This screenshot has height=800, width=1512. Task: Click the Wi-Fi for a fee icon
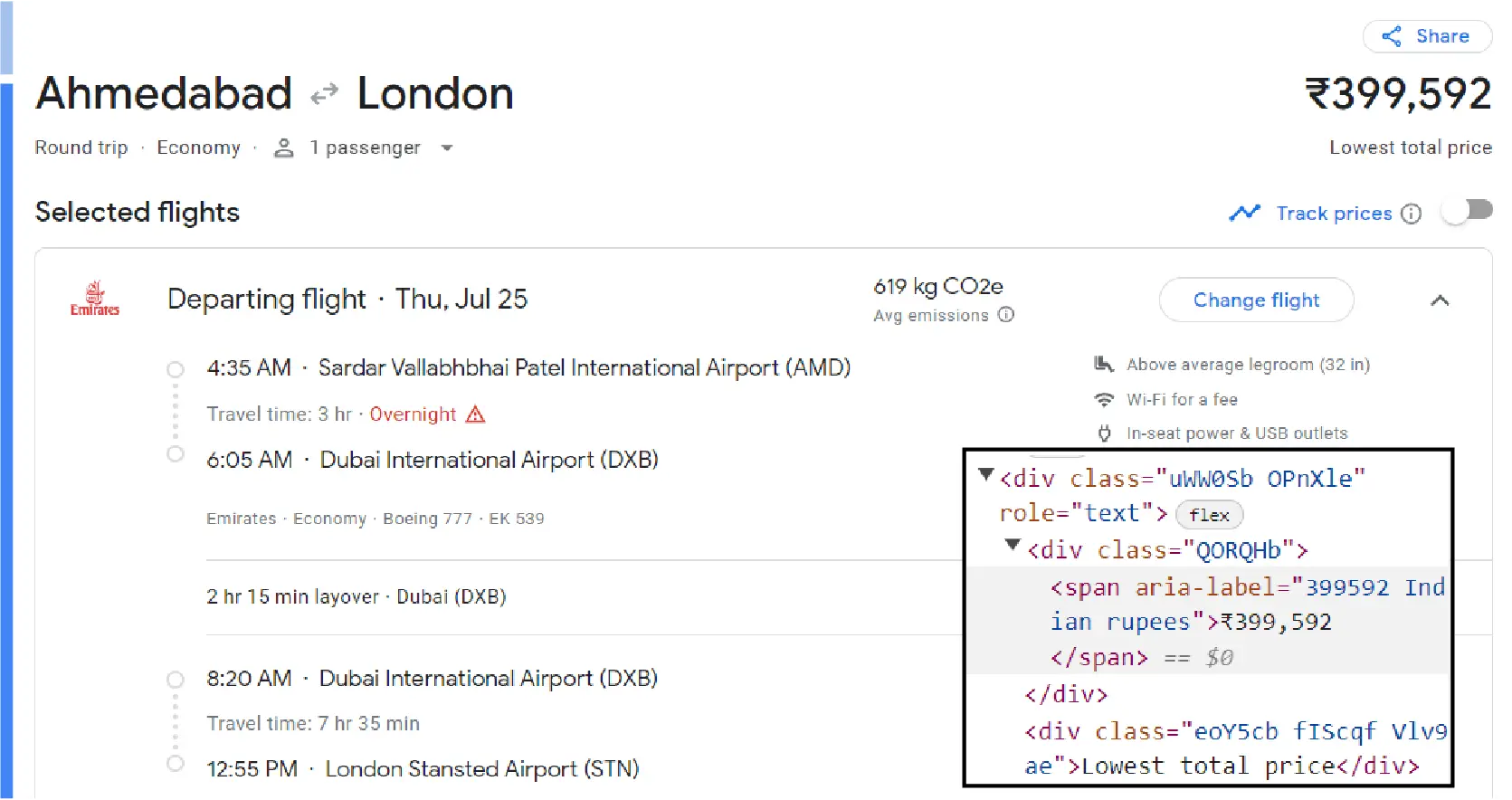(1102, 399)
